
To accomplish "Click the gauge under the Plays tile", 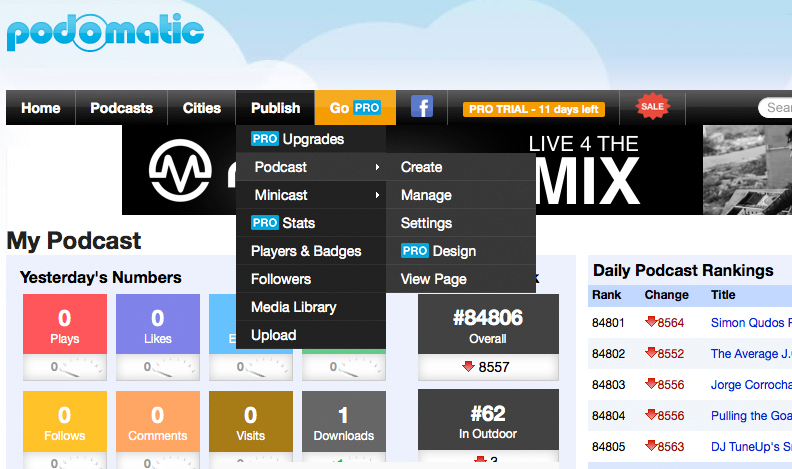I will click(65, 367).
